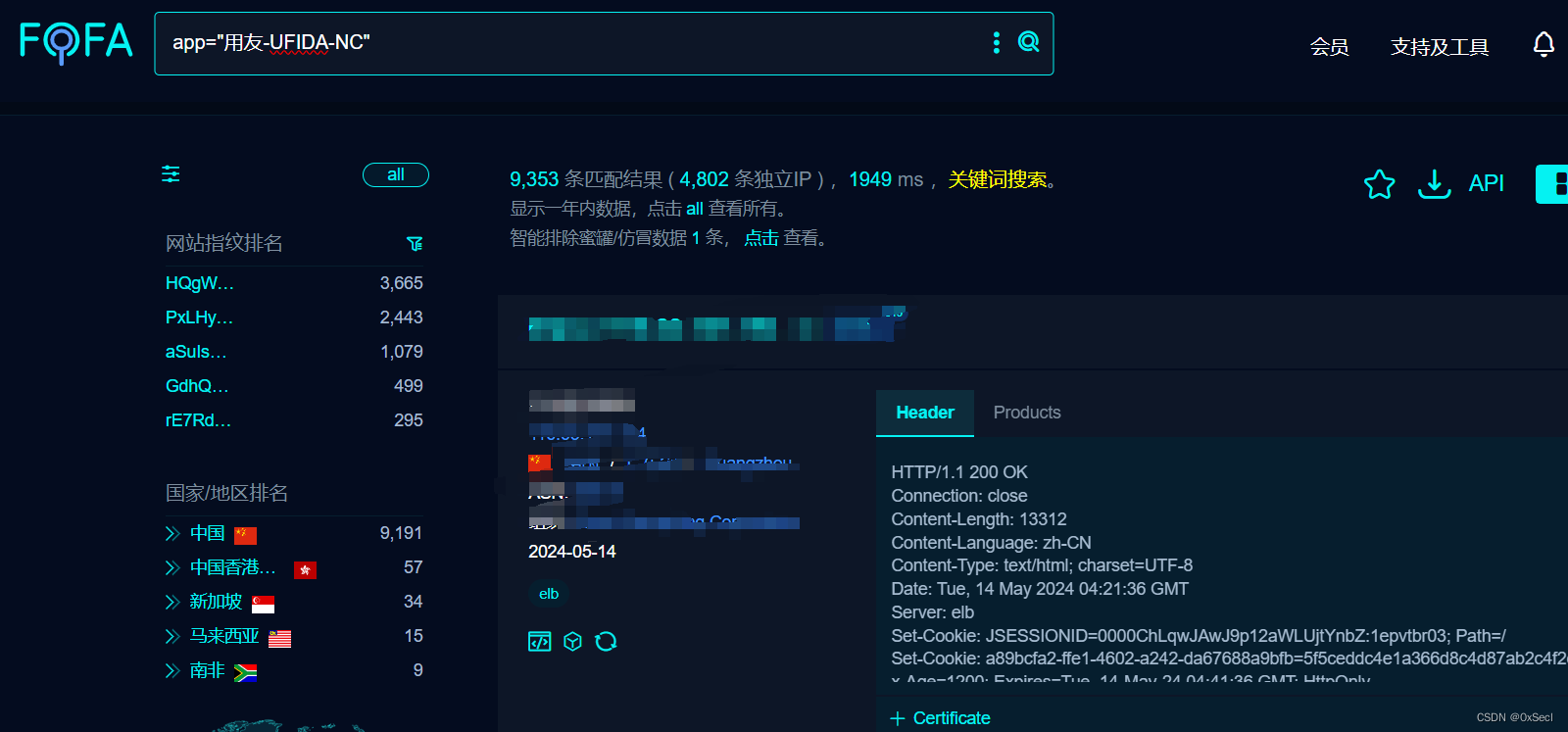Click the Singapore flag icon
Viewport: 1568px width, 732px height.
tap(263, 604)
